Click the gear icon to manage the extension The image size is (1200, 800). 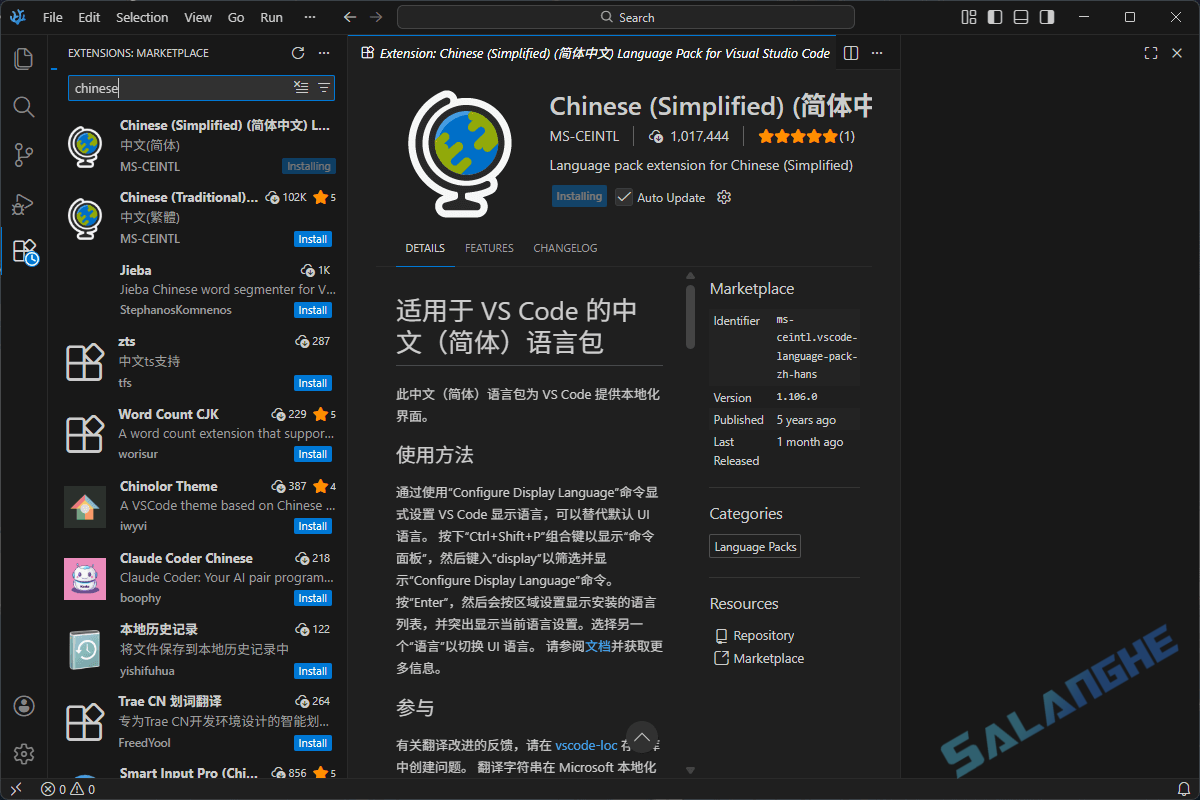click(x=722, y=196)
